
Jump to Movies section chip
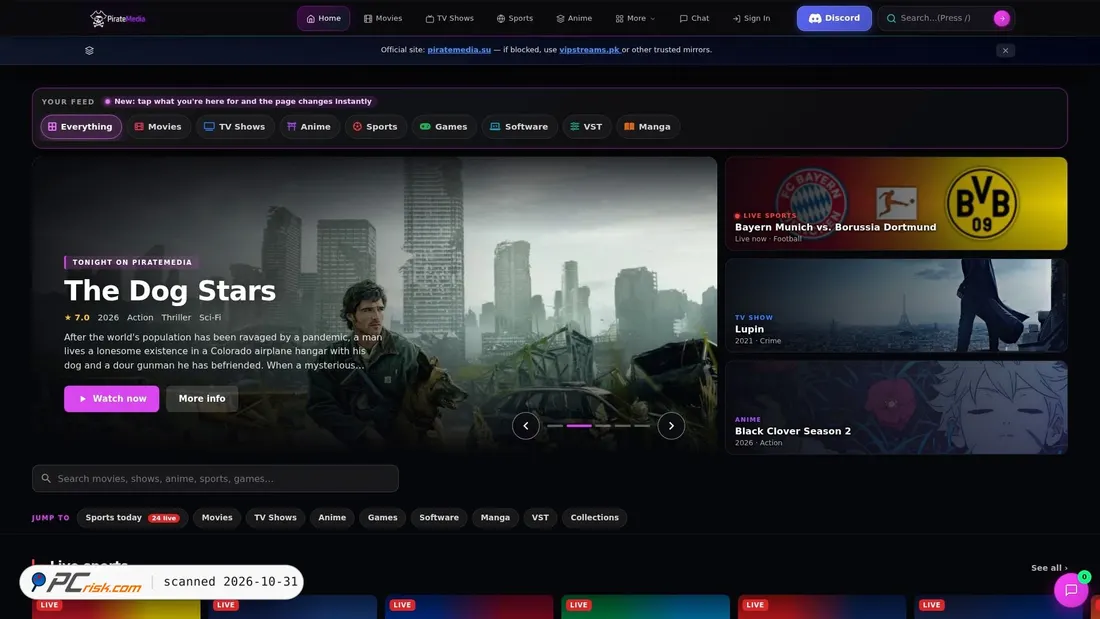[x=217, y=518]
